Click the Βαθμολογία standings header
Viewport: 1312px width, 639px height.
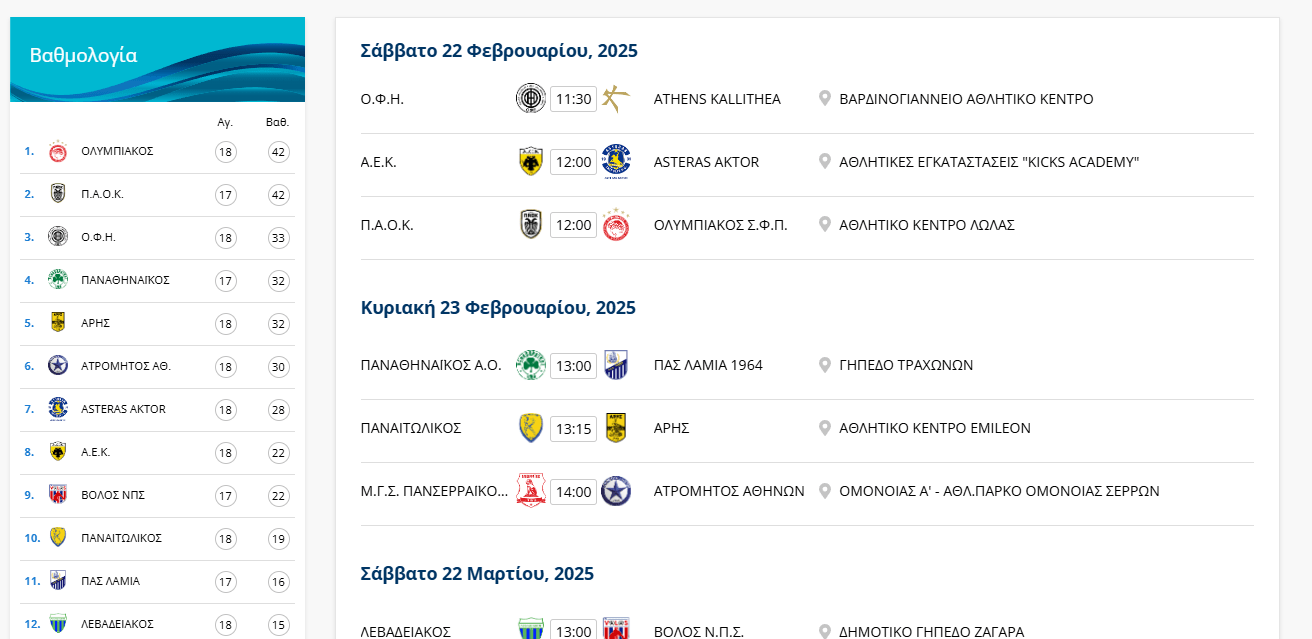tap(84, 56)
